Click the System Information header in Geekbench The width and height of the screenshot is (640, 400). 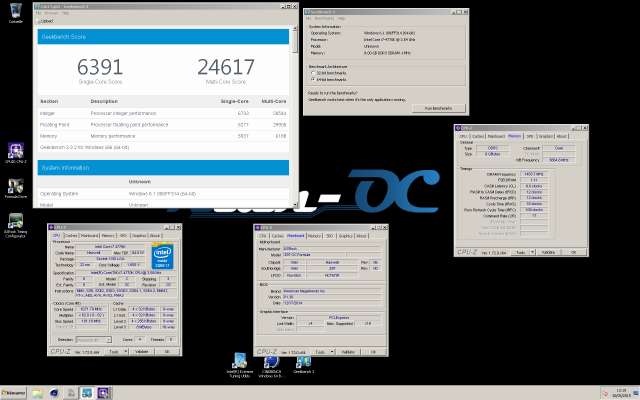click(x=163, y=168)
